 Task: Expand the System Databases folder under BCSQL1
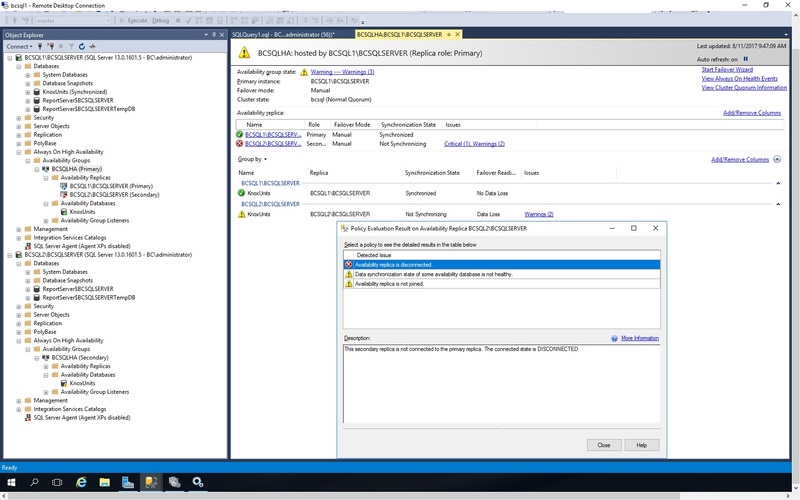coord(29,75)
